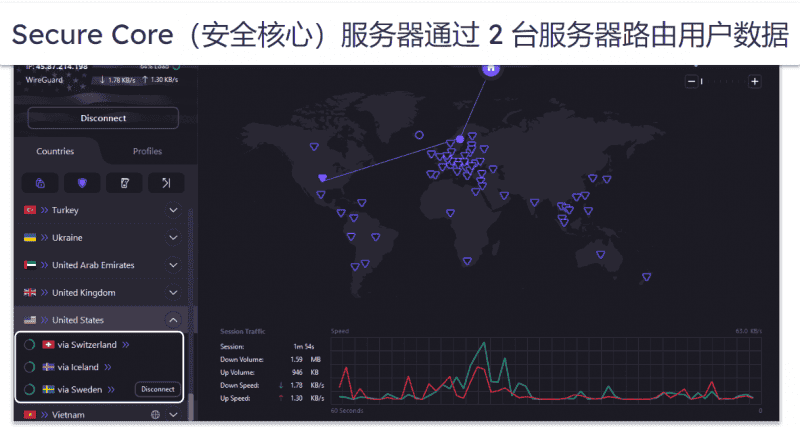Click the globe icon next to Vietnam

[156, 415]
